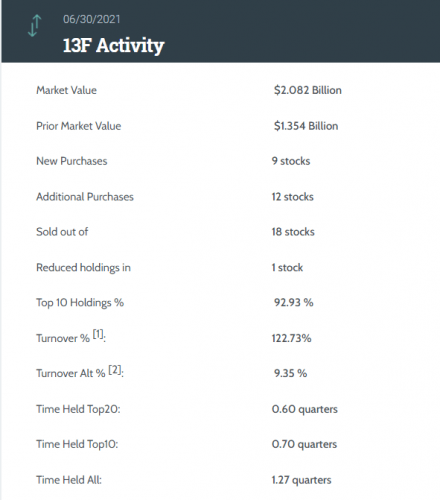Click the Time Held Top20 value
This screenshot has width=440, height=500.
coord(304,409)
